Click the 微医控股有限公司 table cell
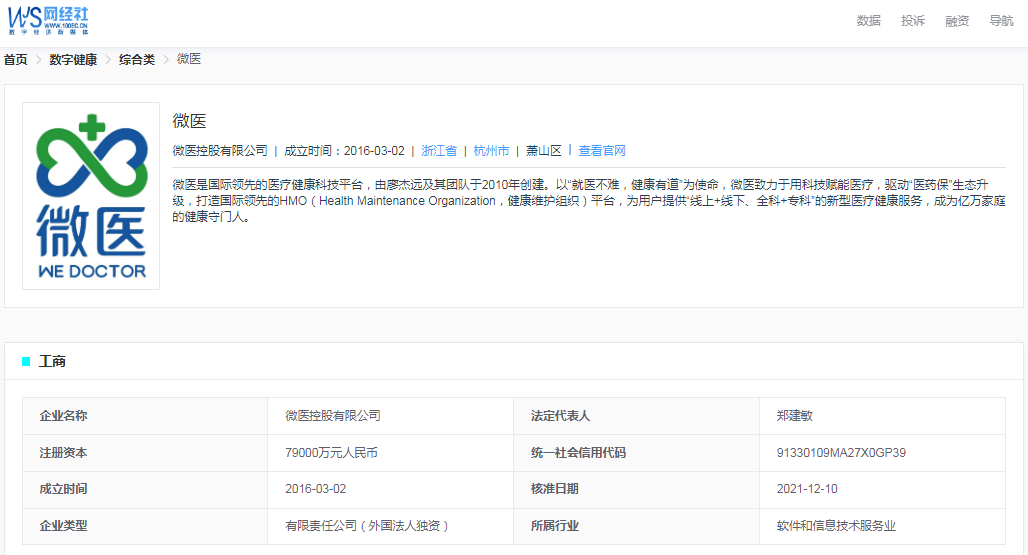1028x555 pixels. (x=332, y=416)
